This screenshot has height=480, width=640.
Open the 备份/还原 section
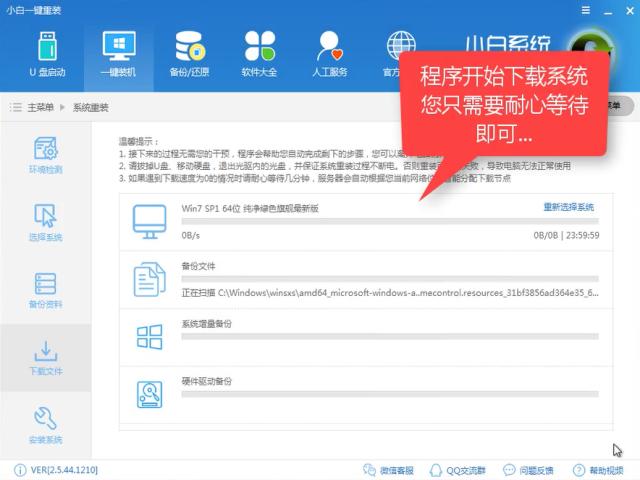190,53
